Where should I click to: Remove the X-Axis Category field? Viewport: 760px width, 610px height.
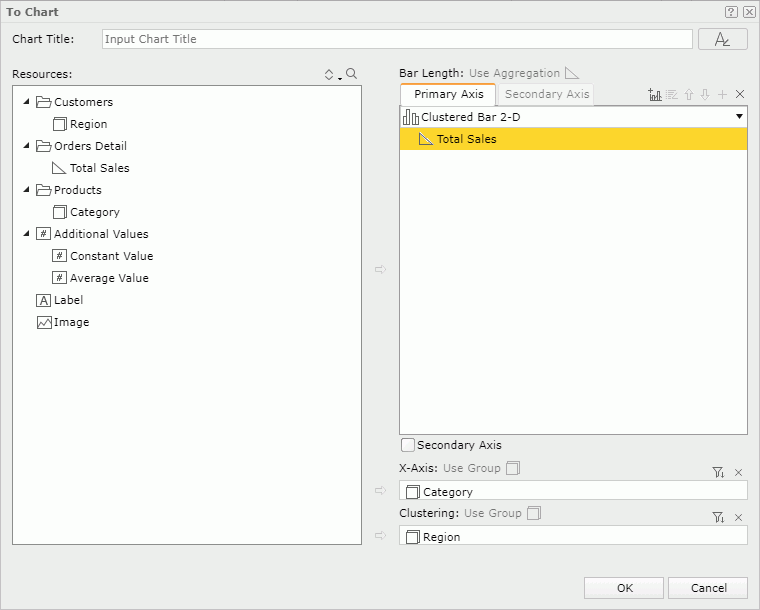coord(739,472)
